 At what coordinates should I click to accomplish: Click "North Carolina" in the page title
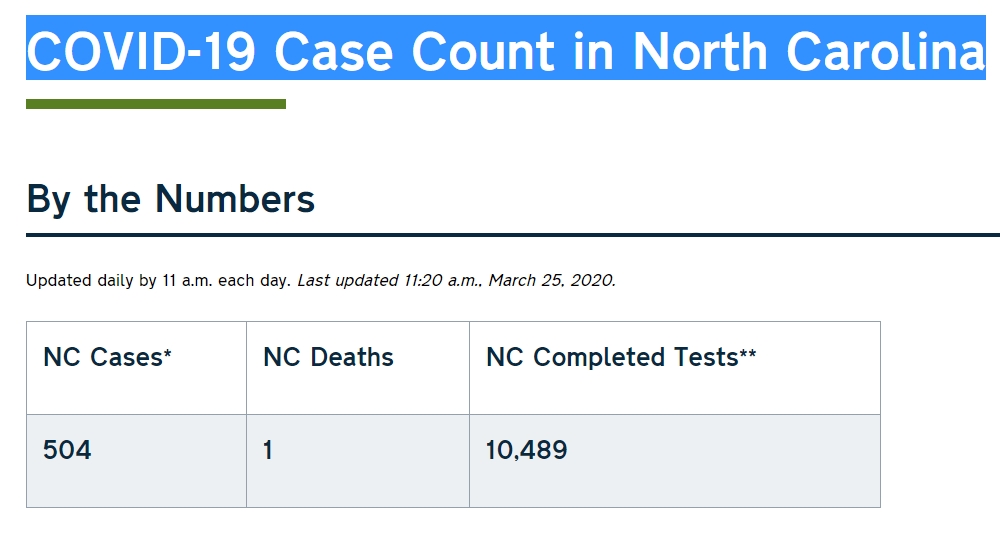click(809, 50)
